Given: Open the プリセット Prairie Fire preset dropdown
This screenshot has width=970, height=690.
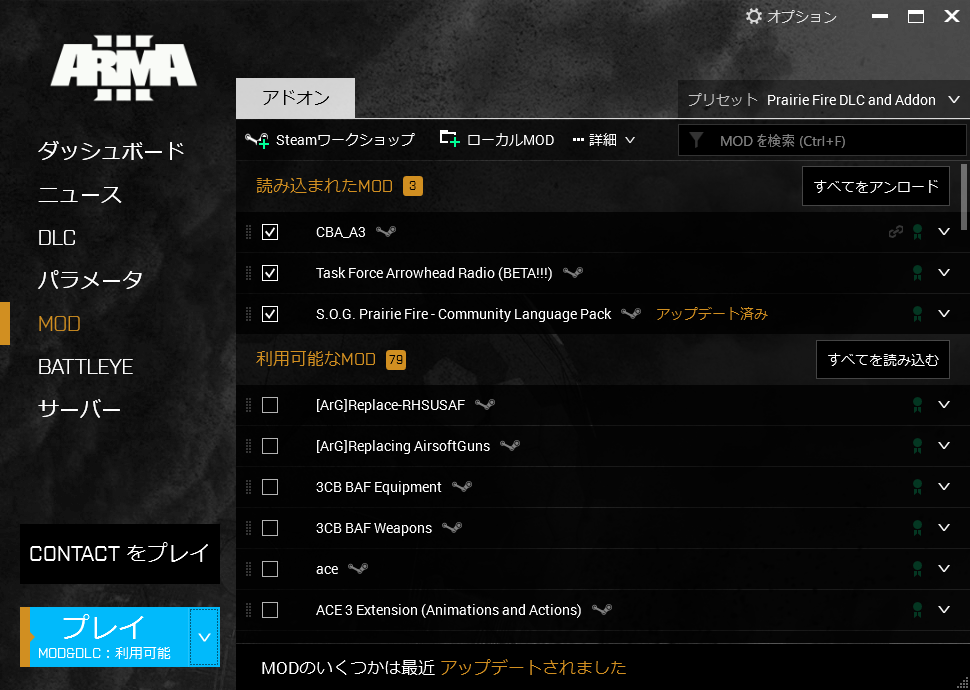Looking at the screenshot, I should coord(823,100).
